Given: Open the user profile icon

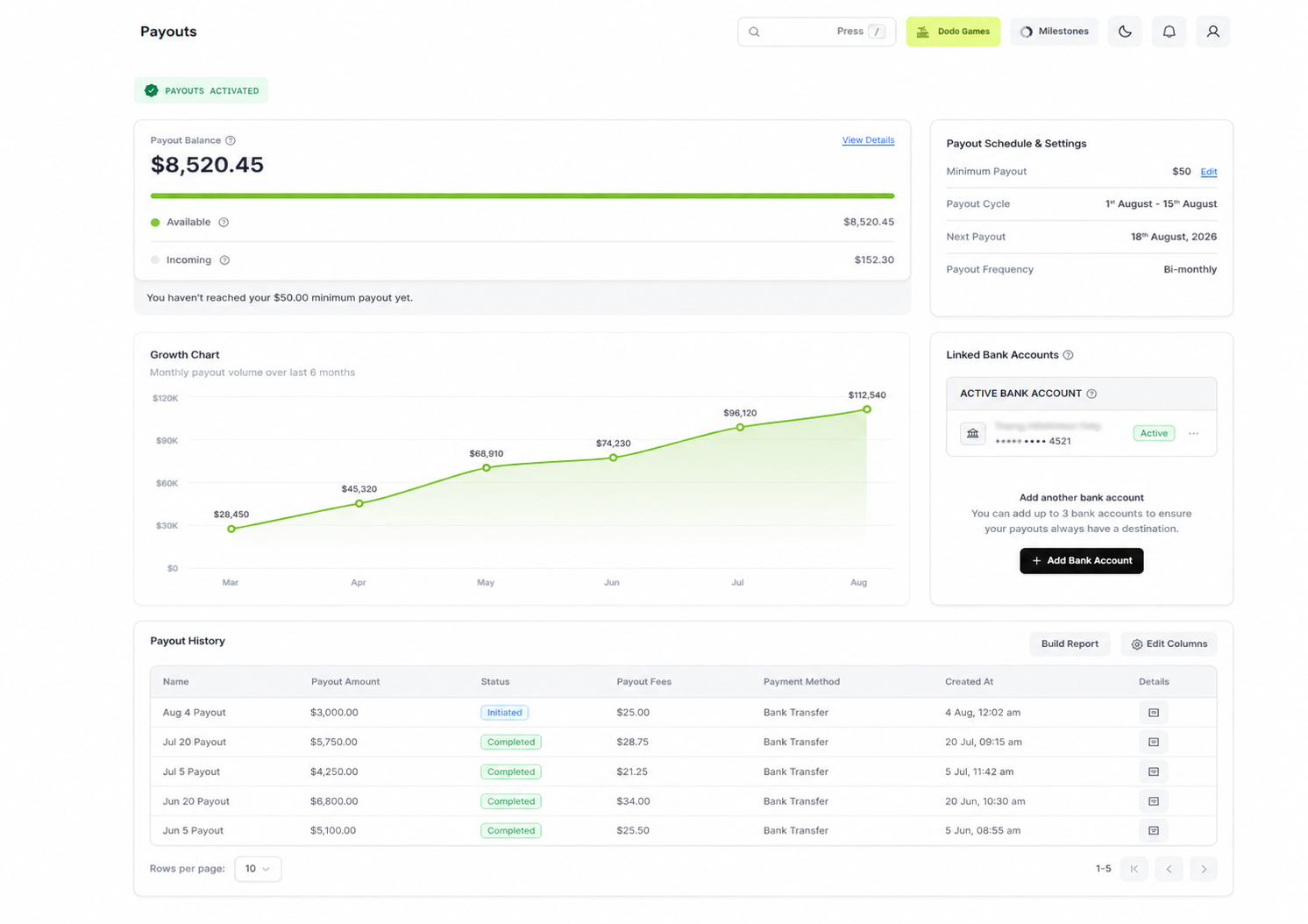Looking at the screenshot, I should 1212,32.
